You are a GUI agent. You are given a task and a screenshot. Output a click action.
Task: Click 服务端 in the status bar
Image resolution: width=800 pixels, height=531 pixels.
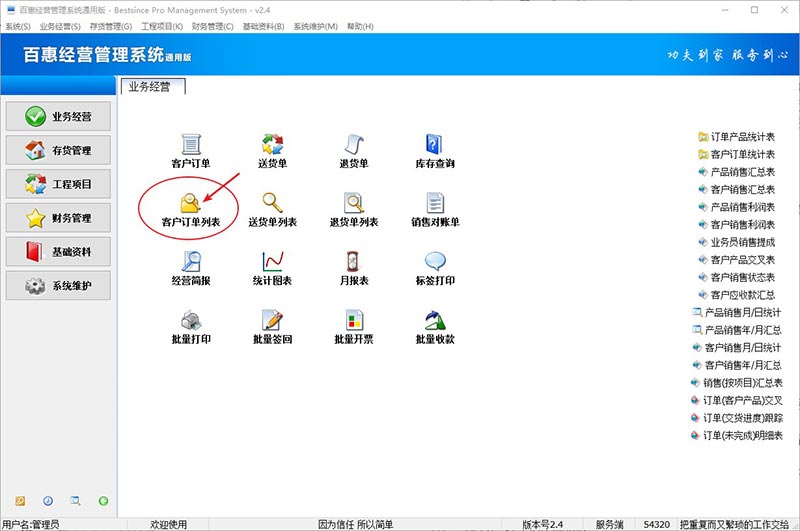[x=610, y=524]
